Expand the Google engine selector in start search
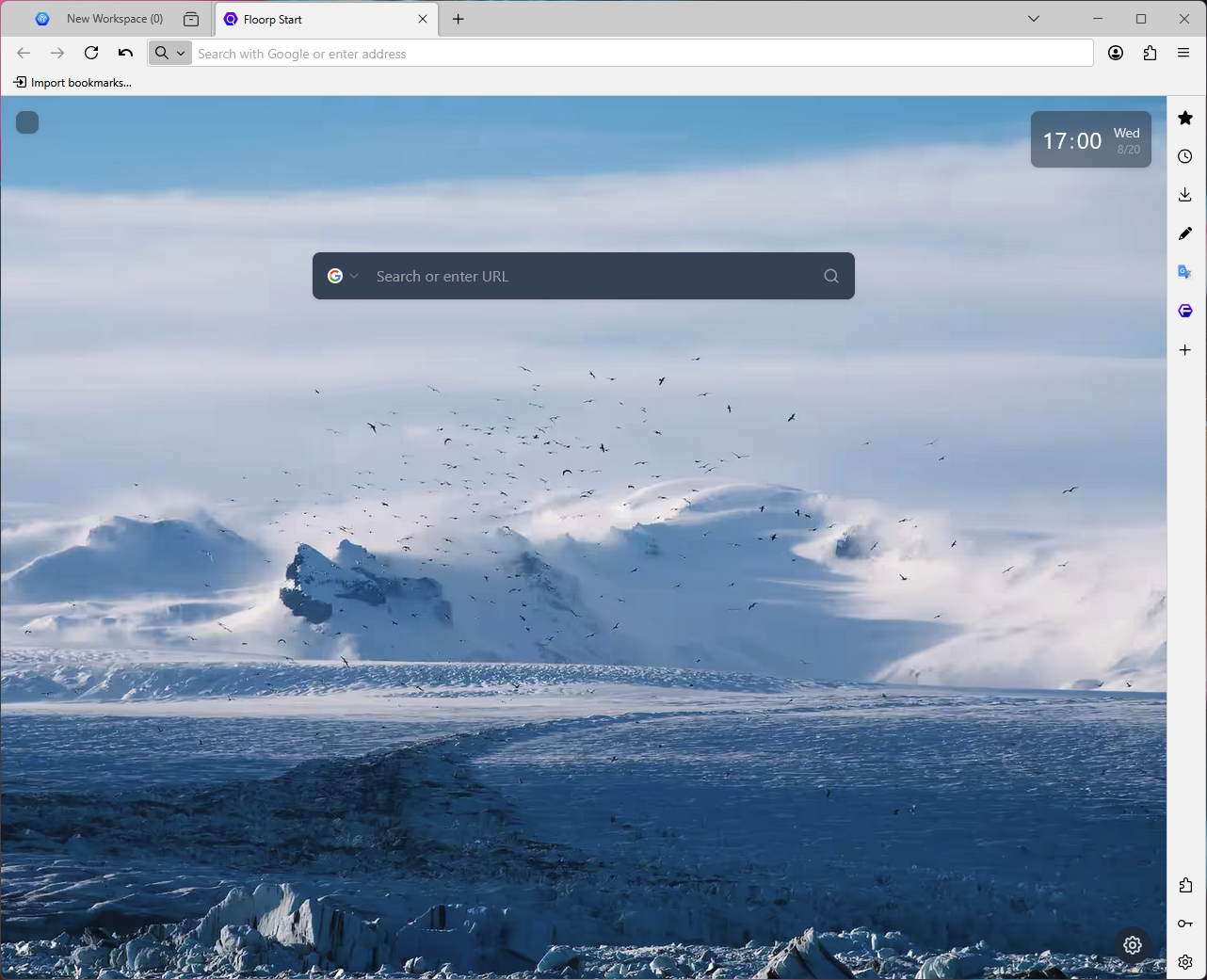 343,276
